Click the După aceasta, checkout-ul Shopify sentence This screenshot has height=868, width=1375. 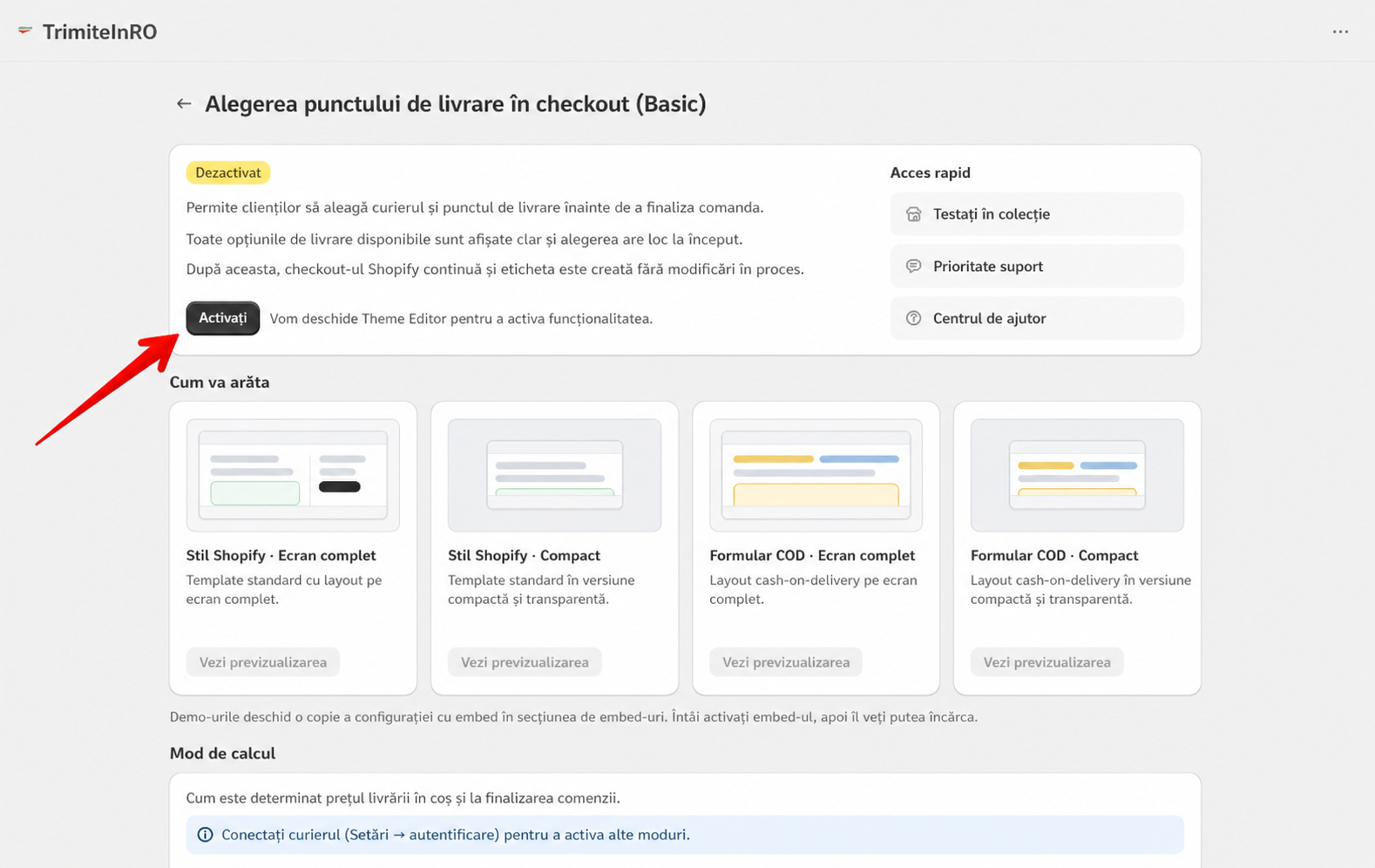tap(495, 269)
